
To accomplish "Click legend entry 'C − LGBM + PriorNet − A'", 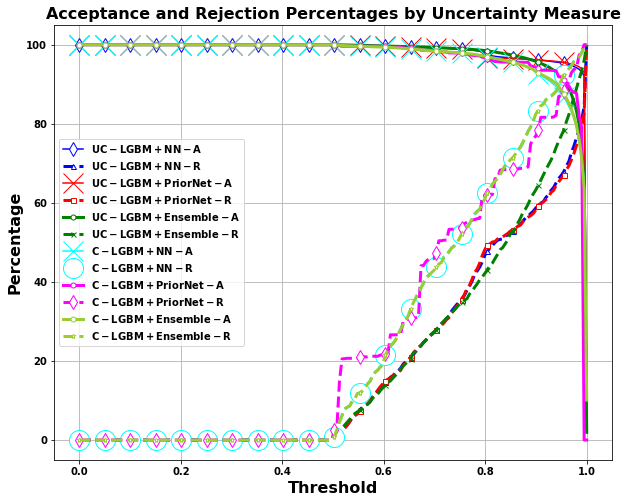I will click(x=158, y=285).
